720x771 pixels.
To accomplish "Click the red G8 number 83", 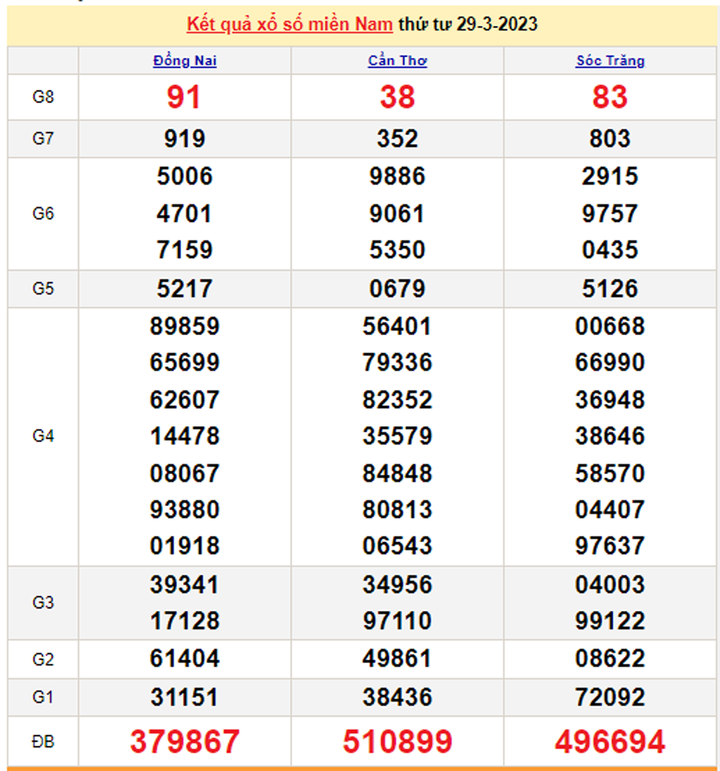I will pyautogui.click(x=610, y=97).
